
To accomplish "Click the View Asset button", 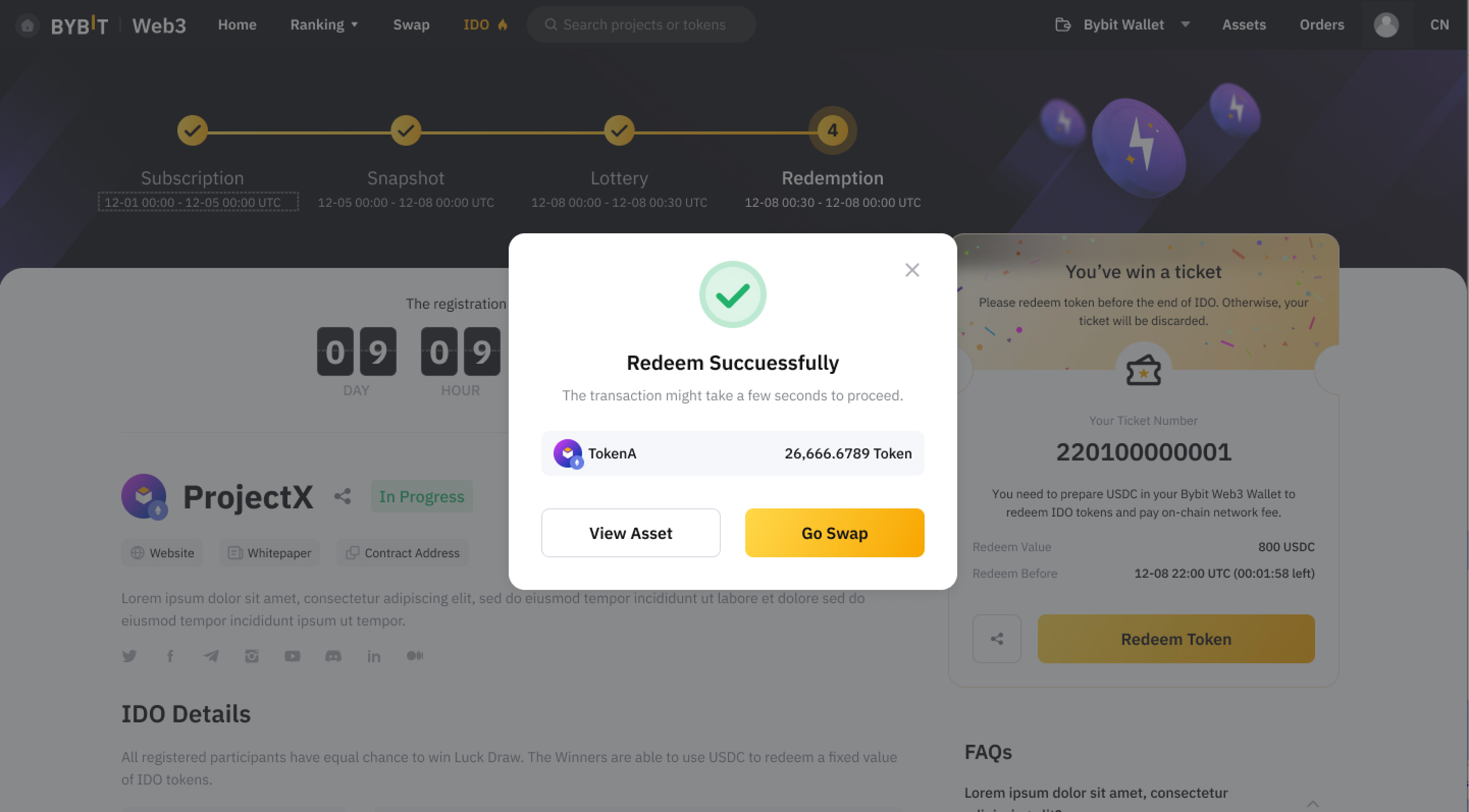I will (631, 533).
